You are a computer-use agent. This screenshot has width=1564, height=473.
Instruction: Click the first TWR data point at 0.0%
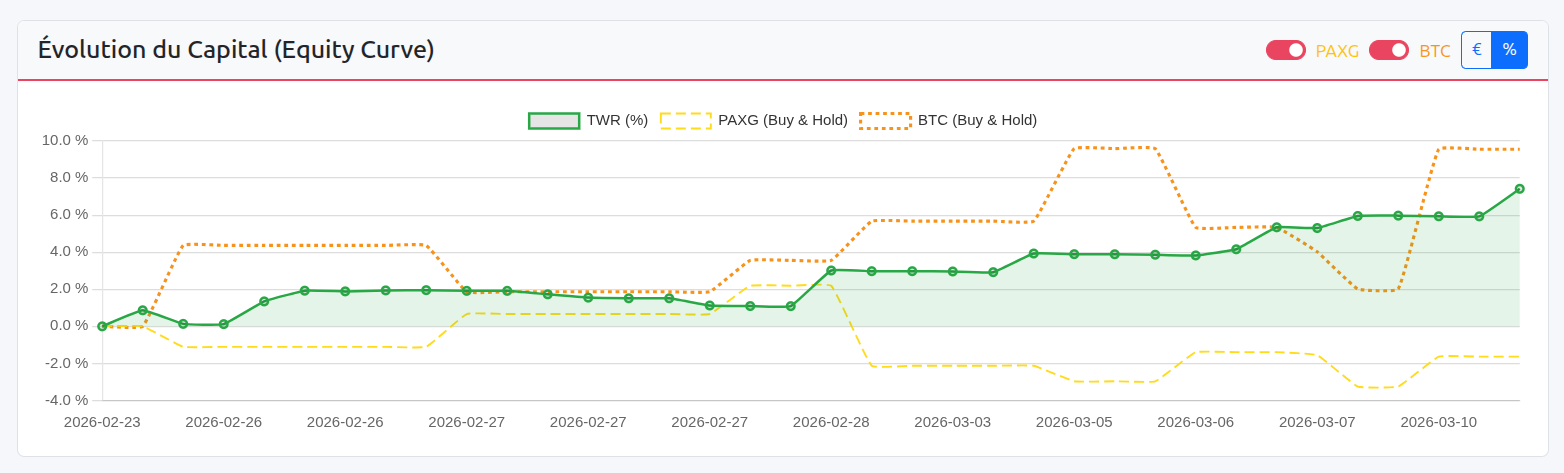point(102,326)
